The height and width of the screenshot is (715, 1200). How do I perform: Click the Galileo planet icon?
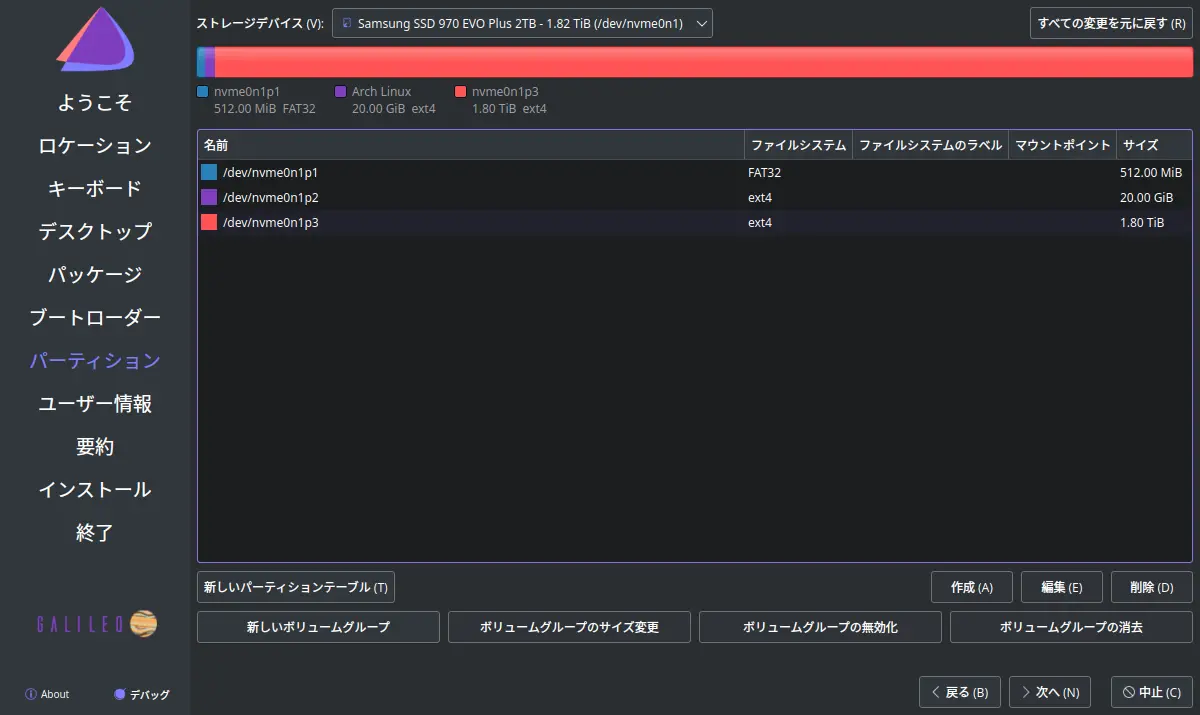143,624
